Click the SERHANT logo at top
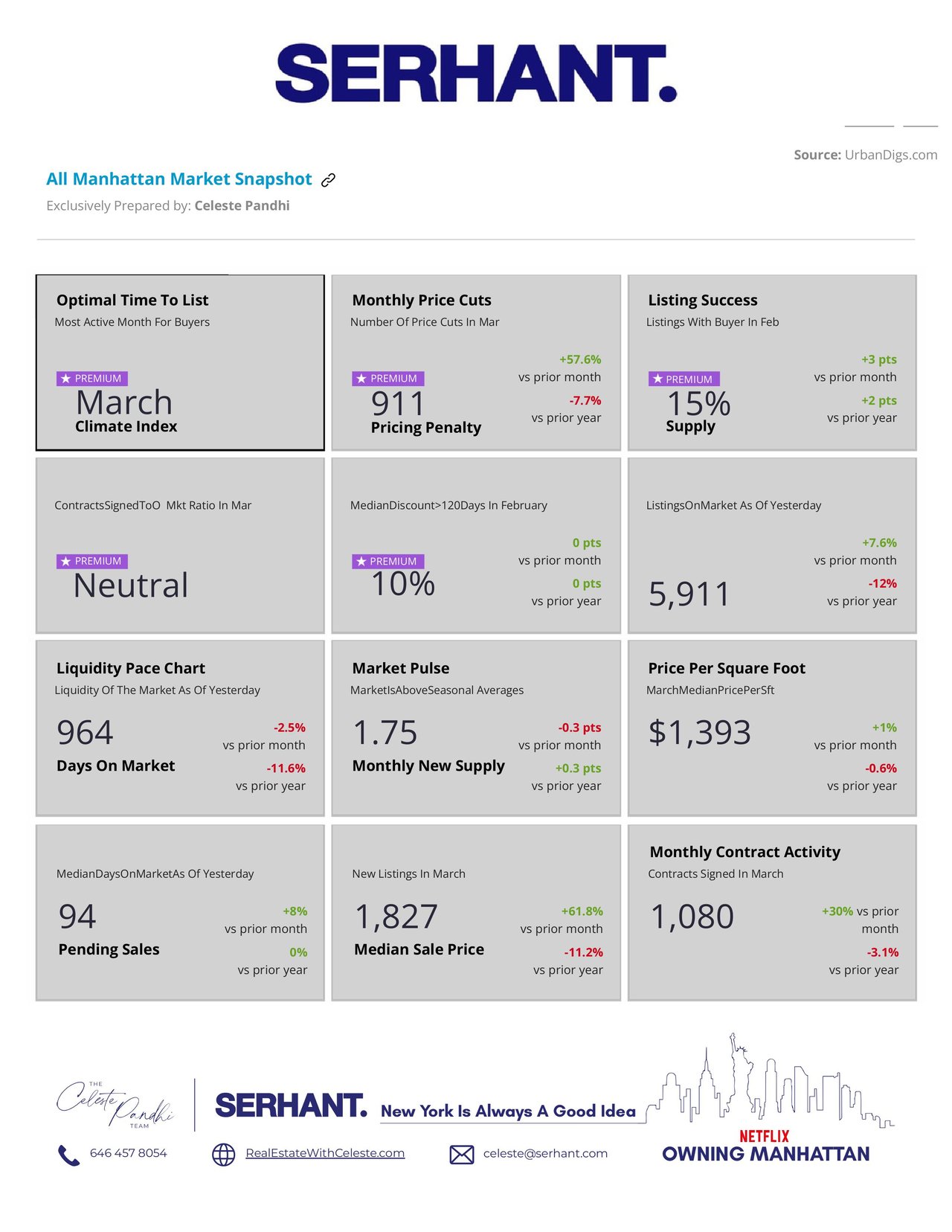Viewport: 952px width, 1232px height. [x=476, y=73]
